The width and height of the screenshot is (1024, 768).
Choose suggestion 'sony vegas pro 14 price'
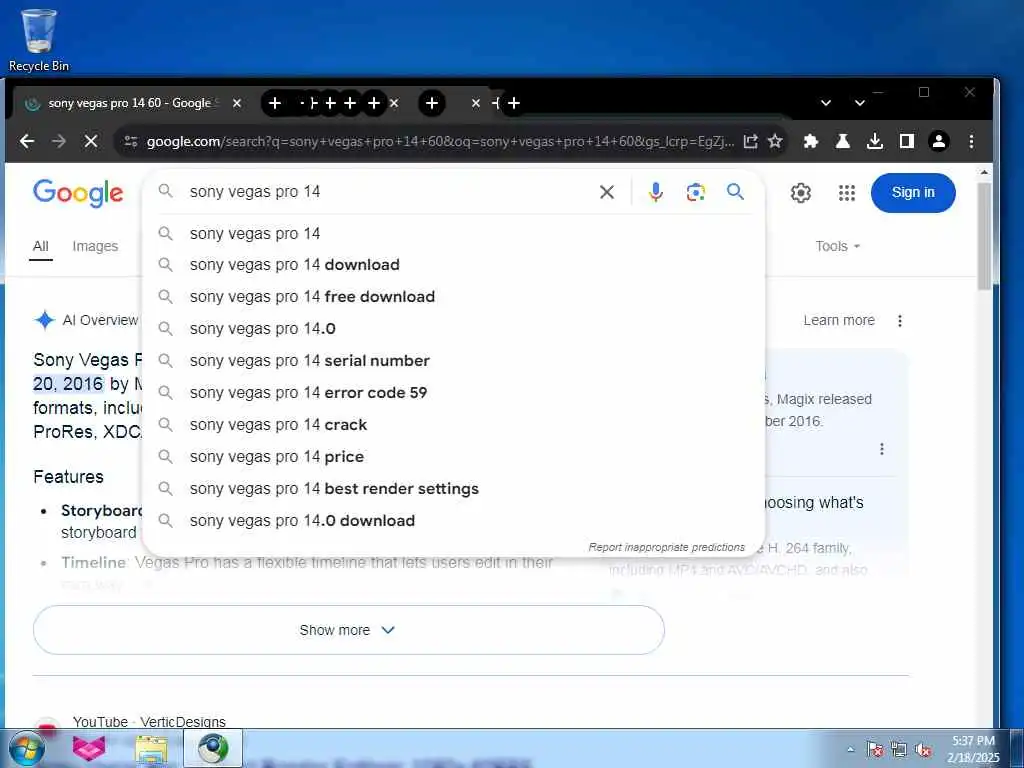pyautogui.click(x=453, y=456)
